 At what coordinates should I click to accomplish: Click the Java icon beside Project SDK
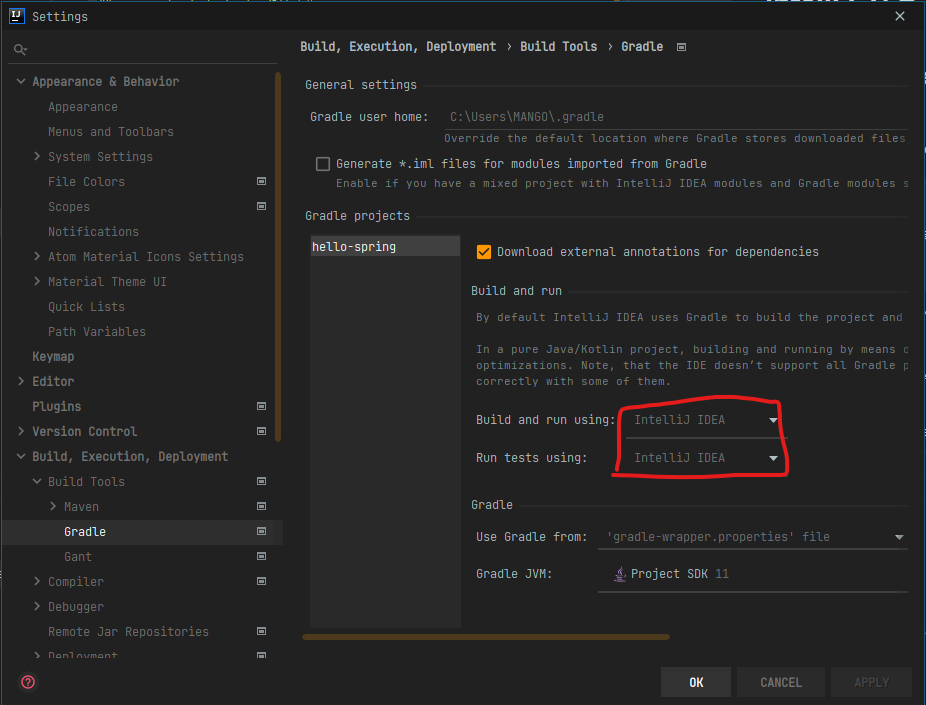click(619, 574)
